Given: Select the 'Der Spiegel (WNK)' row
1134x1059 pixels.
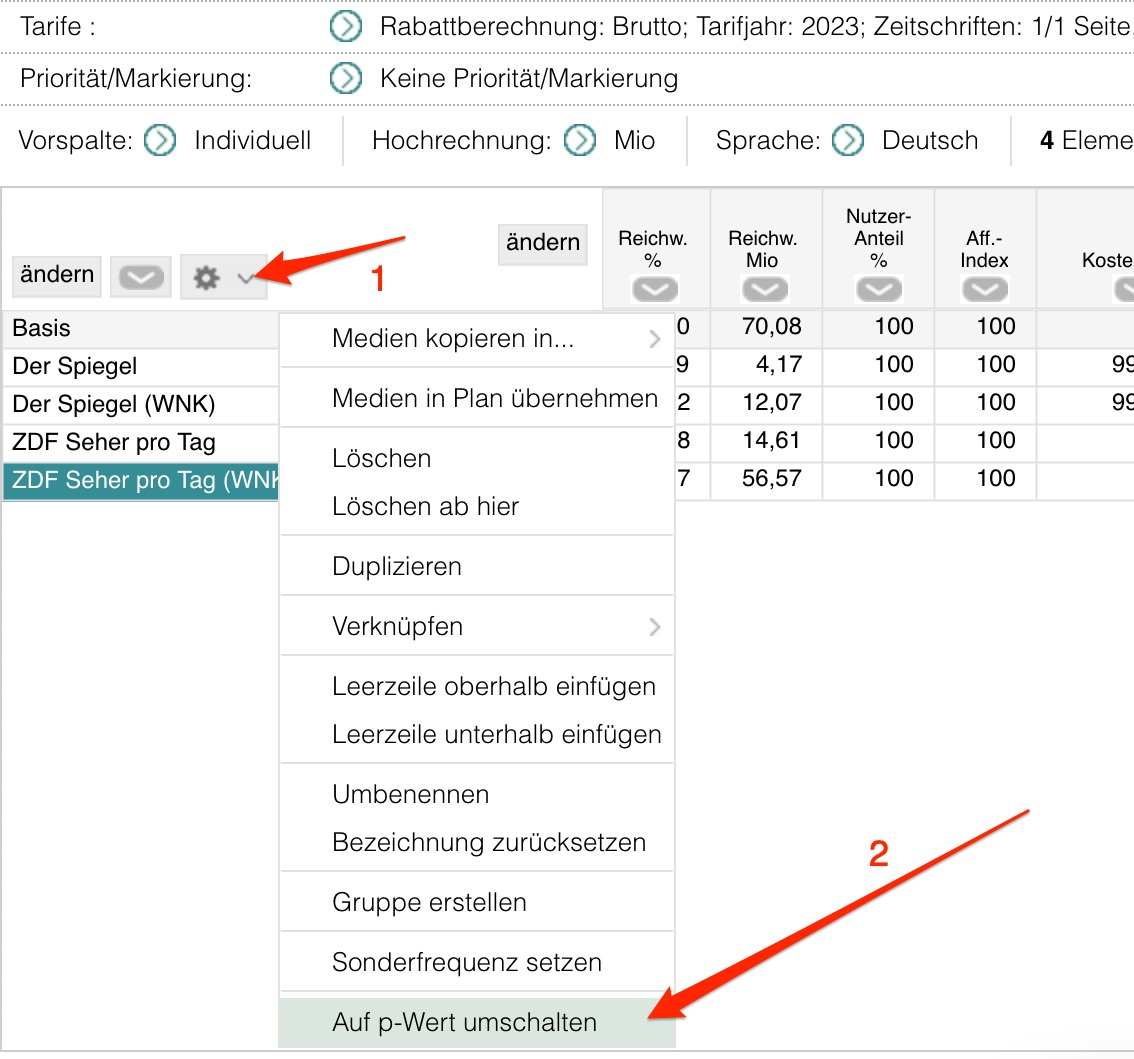Looking at the screenshot, I should 113,404.
